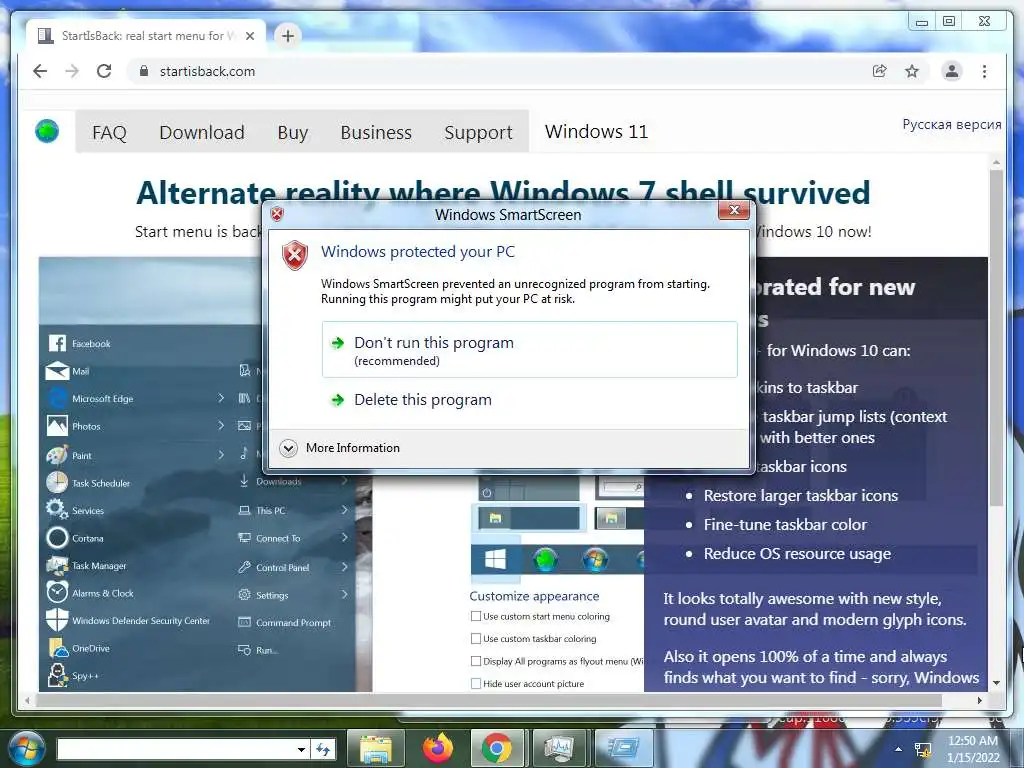This screenshot has width=1024, height=768.
Task: Close the Windows SmartScreen dialog
Action: click(733, 210)
